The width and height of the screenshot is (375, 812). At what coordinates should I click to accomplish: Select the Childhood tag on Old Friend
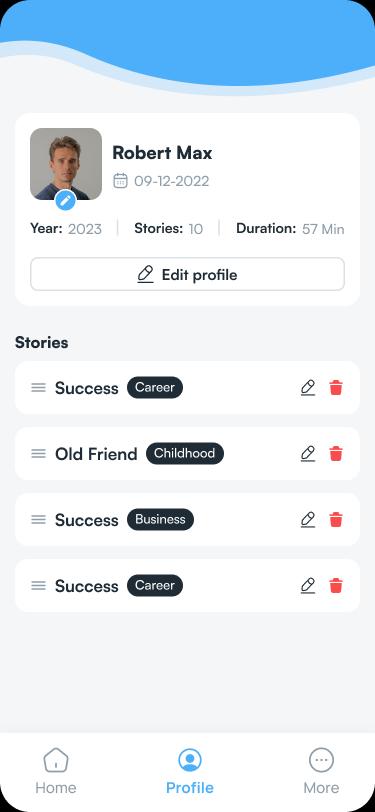185,453
